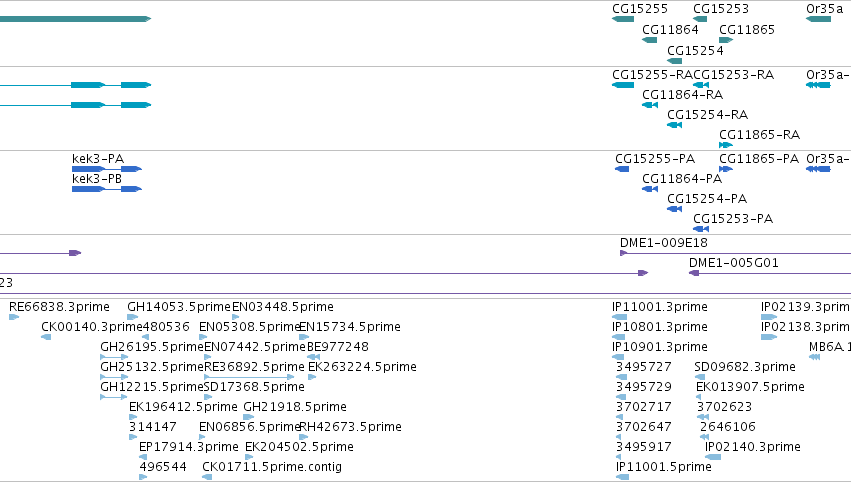Open the EN15734.5prime EST label

[x=350, y=327]
